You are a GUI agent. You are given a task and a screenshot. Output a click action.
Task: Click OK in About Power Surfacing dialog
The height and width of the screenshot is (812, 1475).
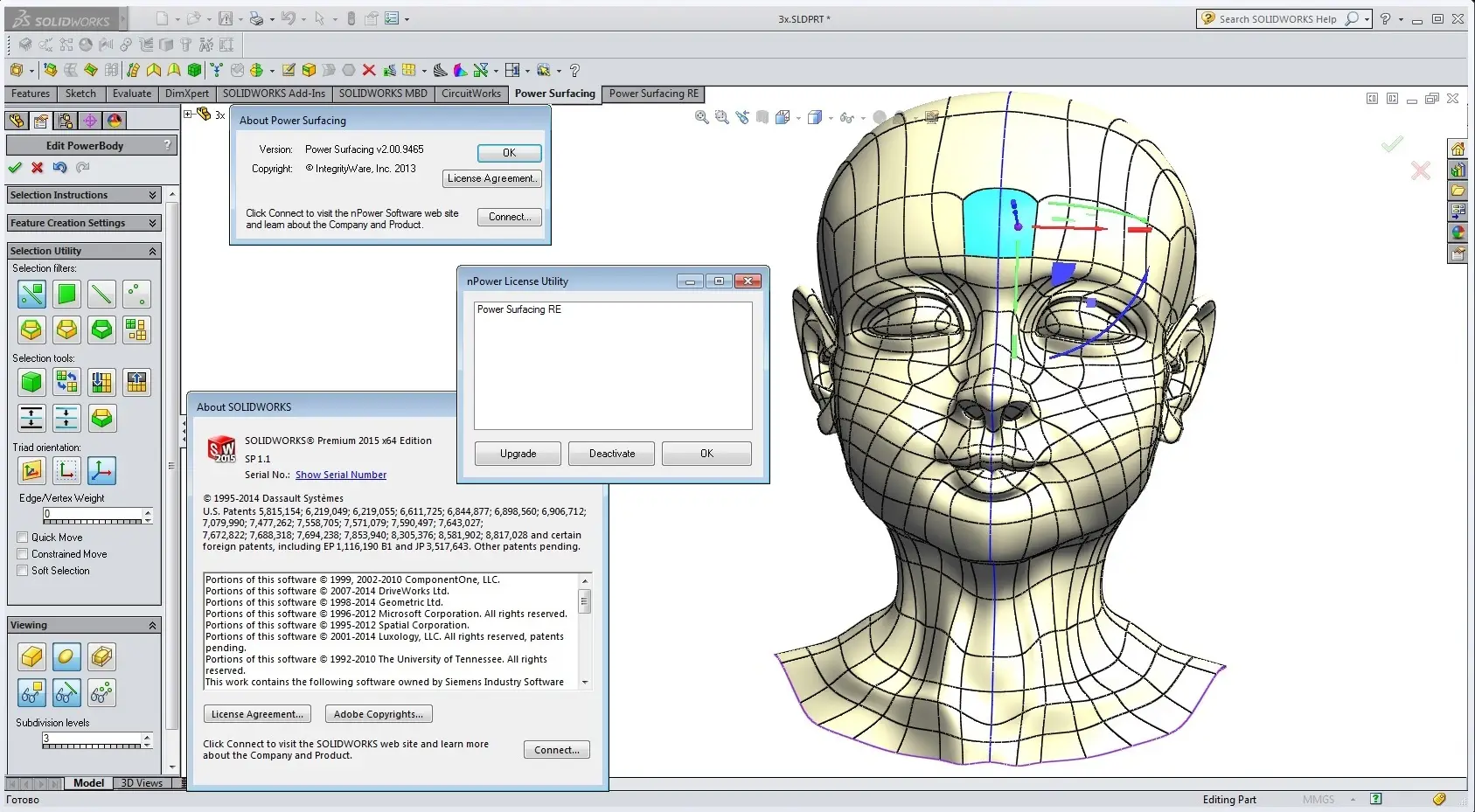(x=510, y=153)
